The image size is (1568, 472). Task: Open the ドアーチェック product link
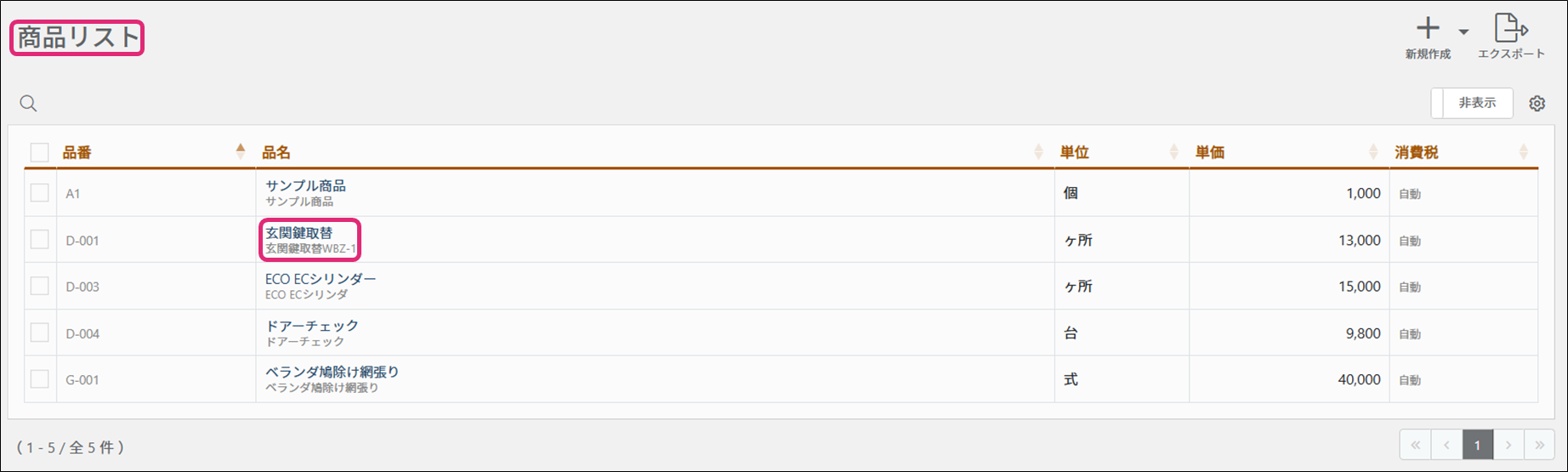coord(312,325)
